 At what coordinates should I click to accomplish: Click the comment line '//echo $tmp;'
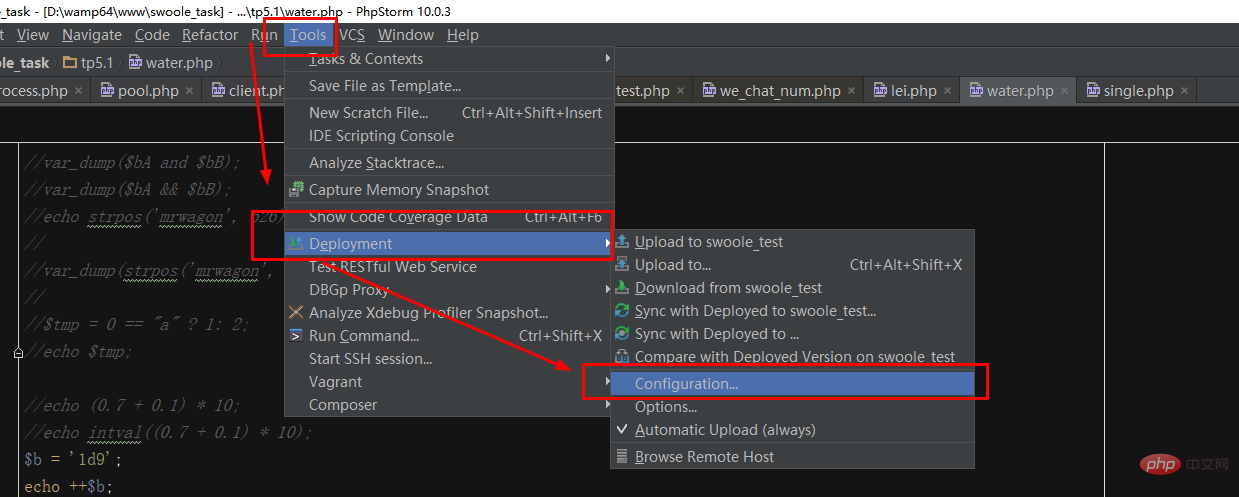(x=79, y=352)
